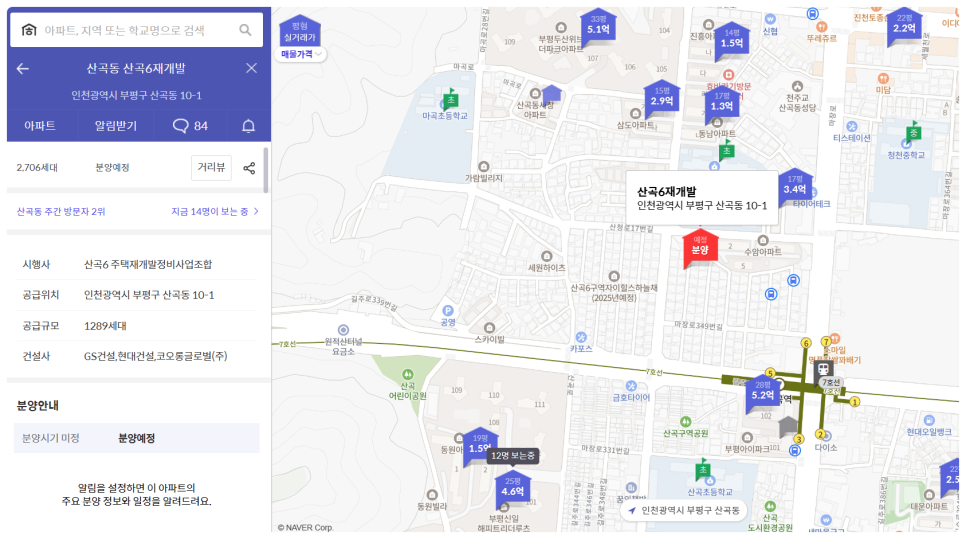The width and height of the screenshot is (966, 539).
Task: Share this listing via share icon
Action: 249,168
